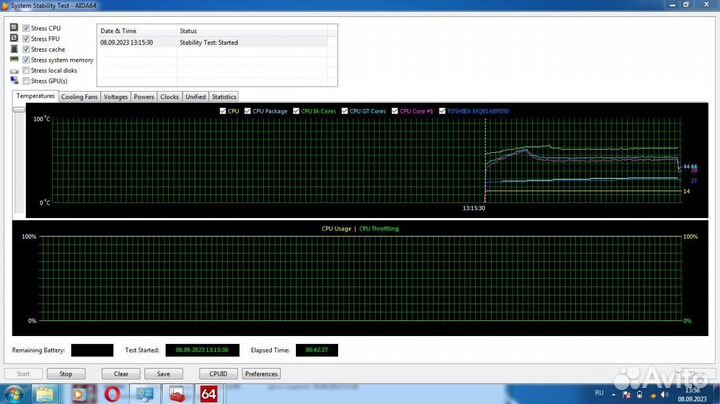Click the temperature graph vertical slider
This screenshot has width=720, height=404.
pos(18,112)
